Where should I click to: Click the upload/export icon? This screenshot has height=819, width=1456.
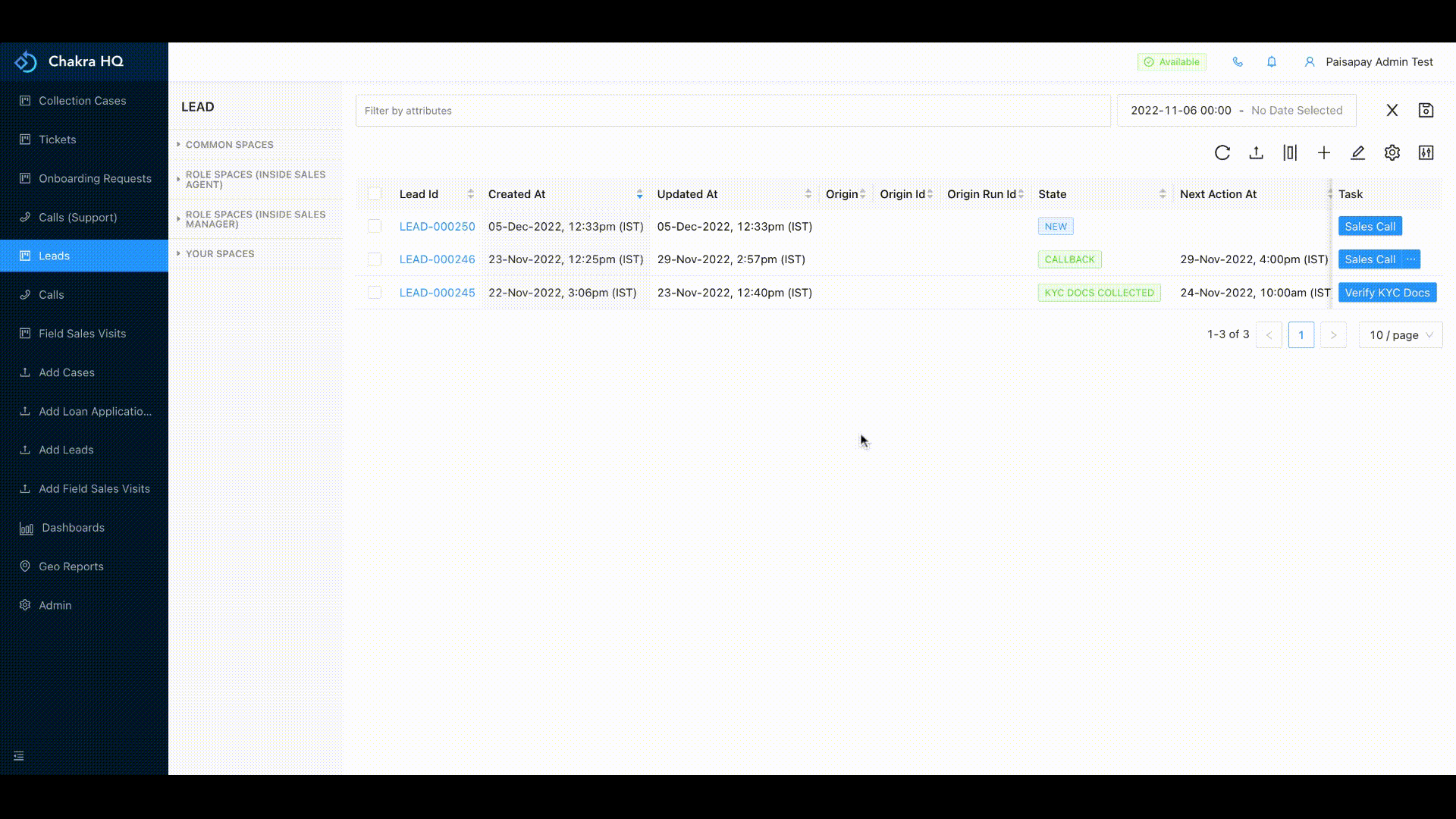coord(1256,153)
